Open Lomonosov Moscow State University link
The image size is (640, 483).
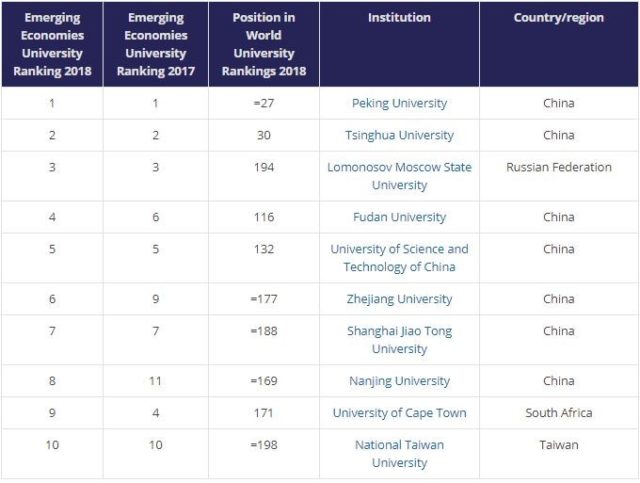[399, 176]
